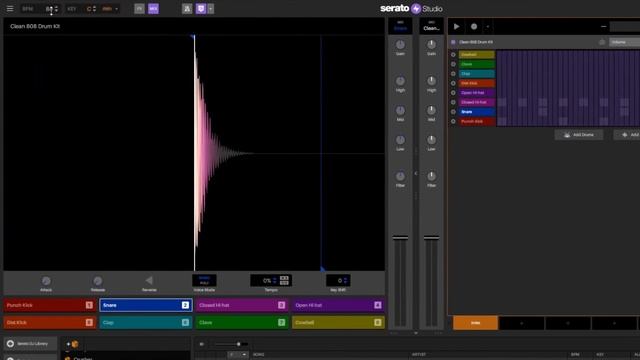Open the hamburger main menu

(x=10, y=9)
